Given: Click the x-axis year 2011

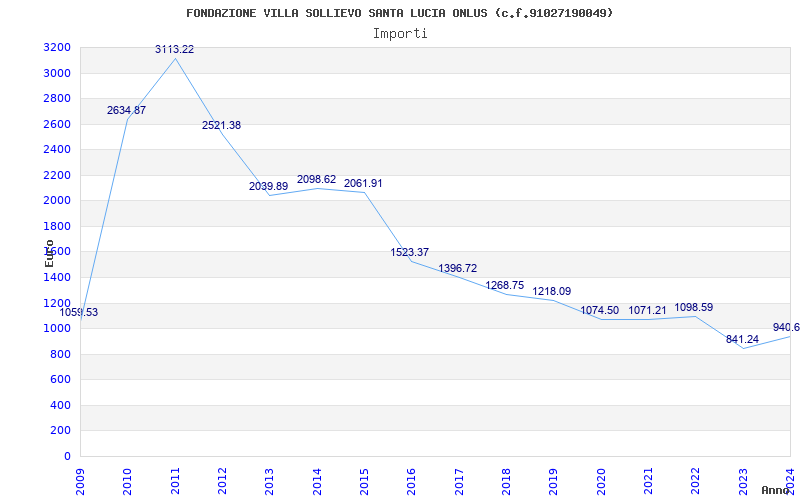Looking at the screenshot, I should pos(175,481).
